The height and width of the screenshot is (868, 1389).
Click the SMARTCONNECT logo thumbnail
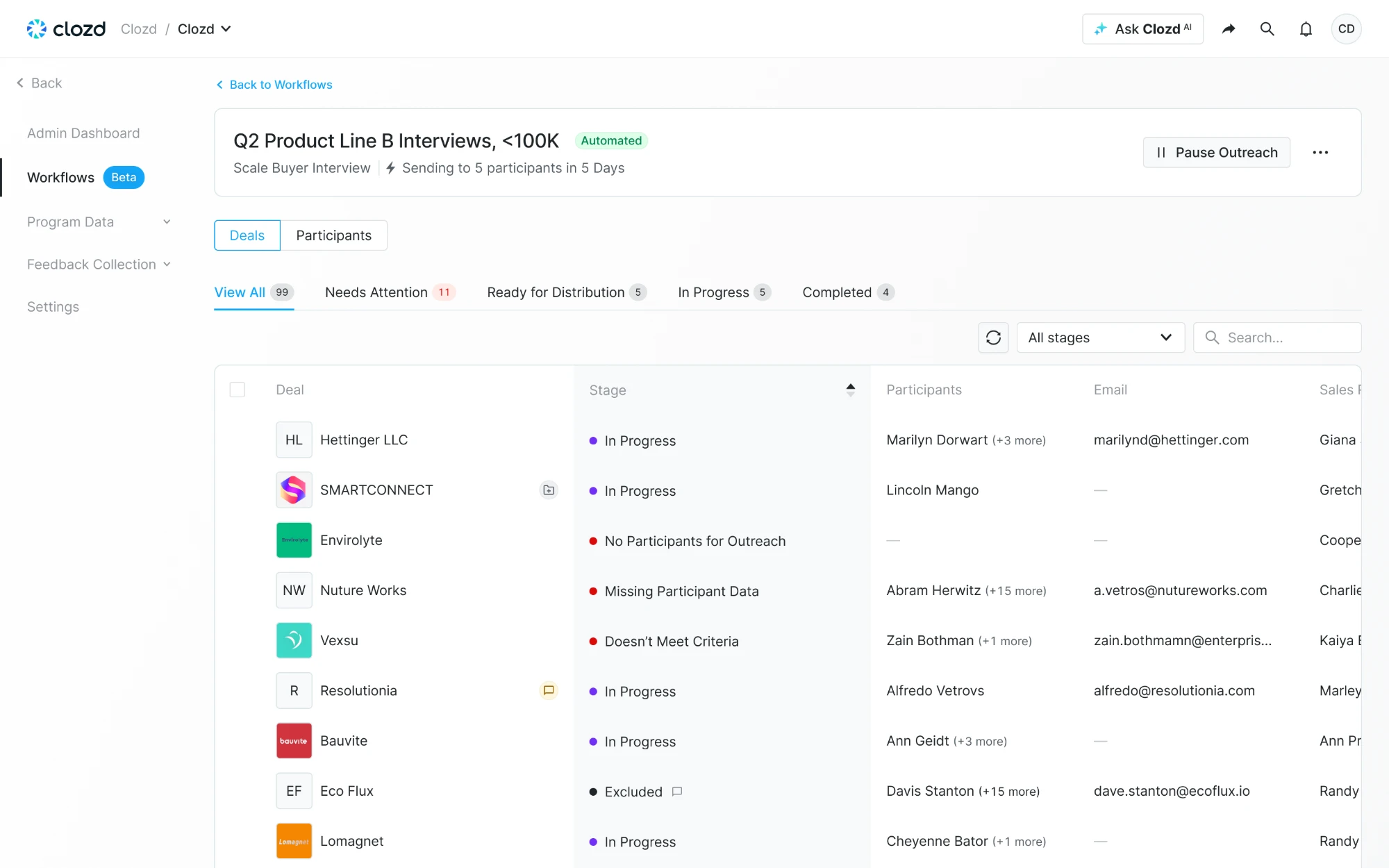point(294,490)
